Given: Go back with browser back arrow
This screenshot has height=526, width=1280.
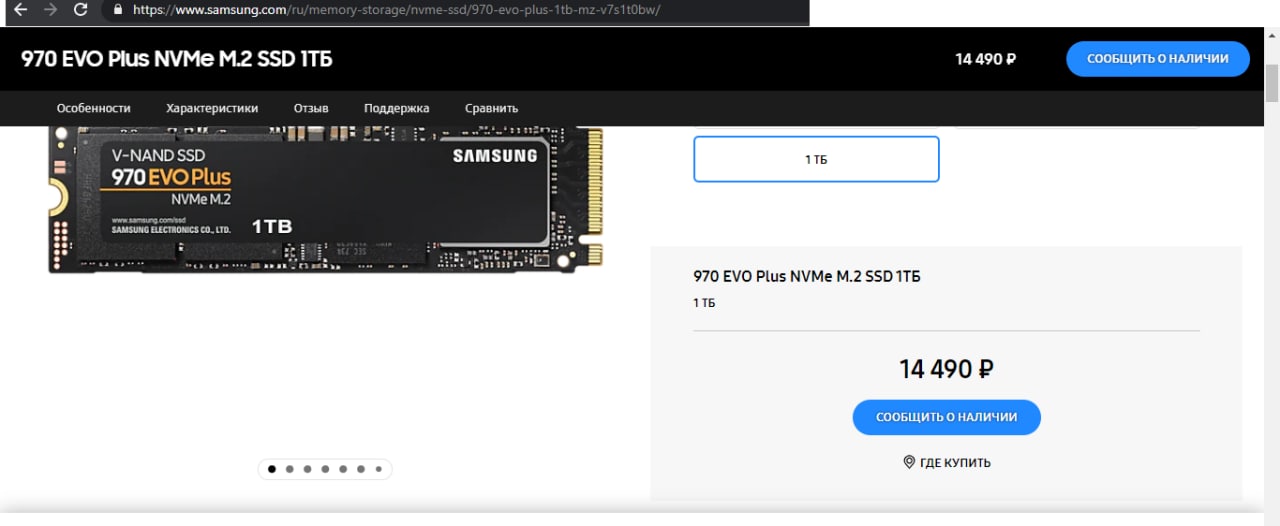Looking at the screenshot, I should coord(19,10).
